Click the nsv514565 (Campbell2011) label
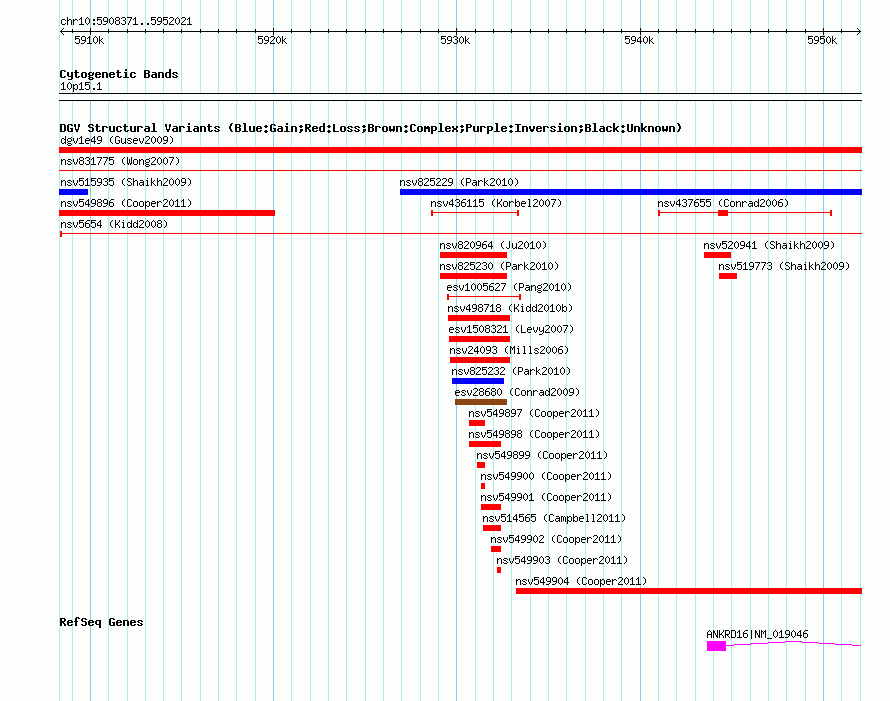 point(554,518)
